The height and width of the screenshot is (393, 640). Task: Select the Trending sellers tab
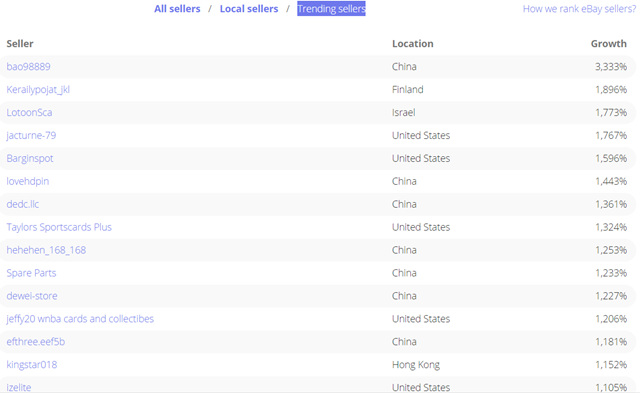click(x=331, y=9)
